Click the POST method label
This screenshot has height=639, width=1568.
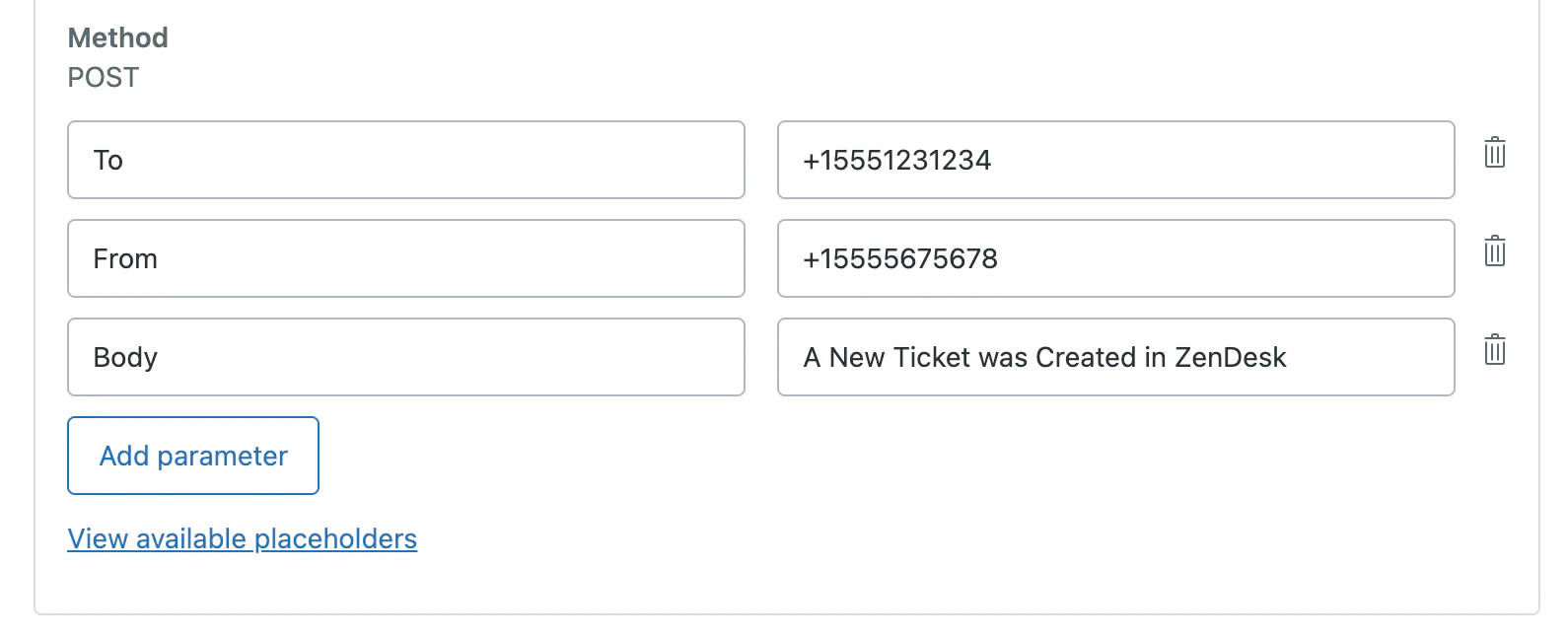[103, 77]
